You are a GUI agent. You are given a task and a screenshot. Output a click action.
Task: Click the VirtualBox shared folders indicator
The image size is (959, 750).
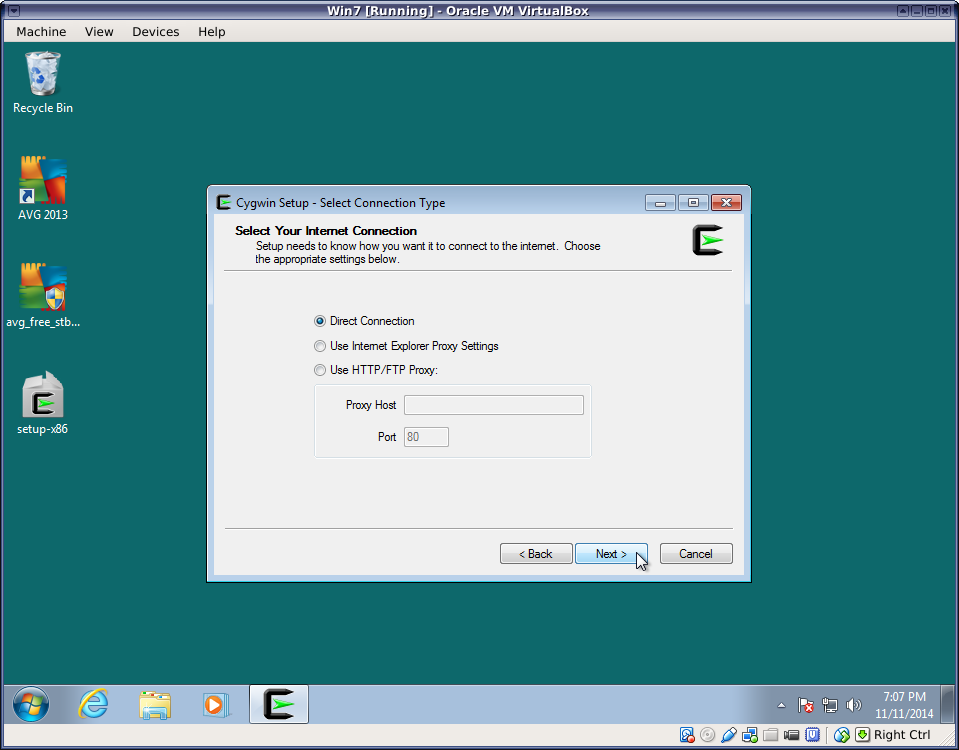[771, 735]
